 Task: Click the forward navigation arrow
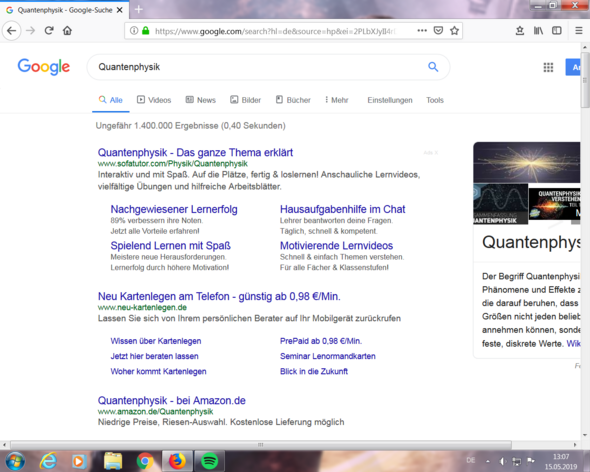(31, 30)
